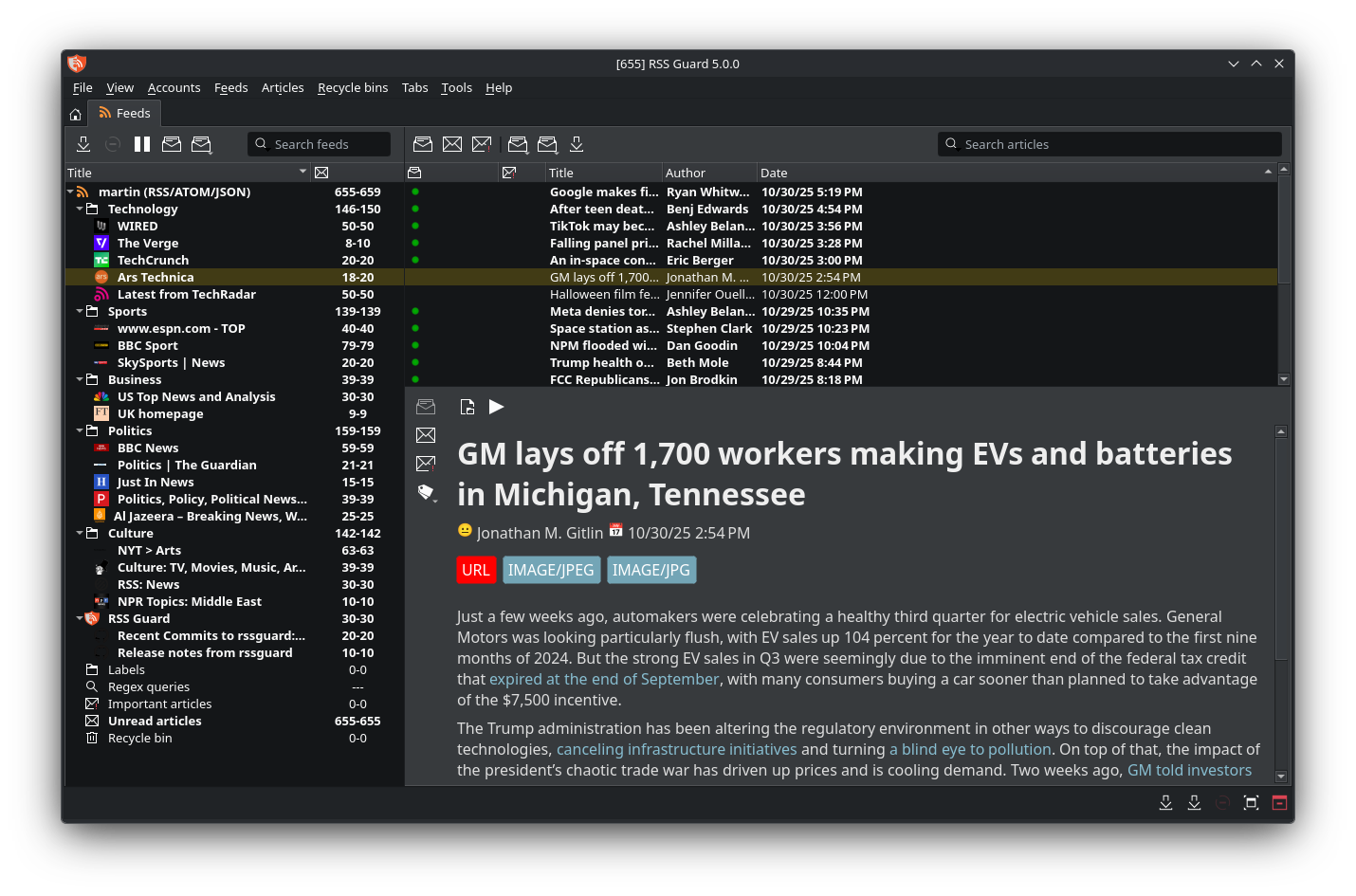Collapse the Politics folder

tap(80, 430)
